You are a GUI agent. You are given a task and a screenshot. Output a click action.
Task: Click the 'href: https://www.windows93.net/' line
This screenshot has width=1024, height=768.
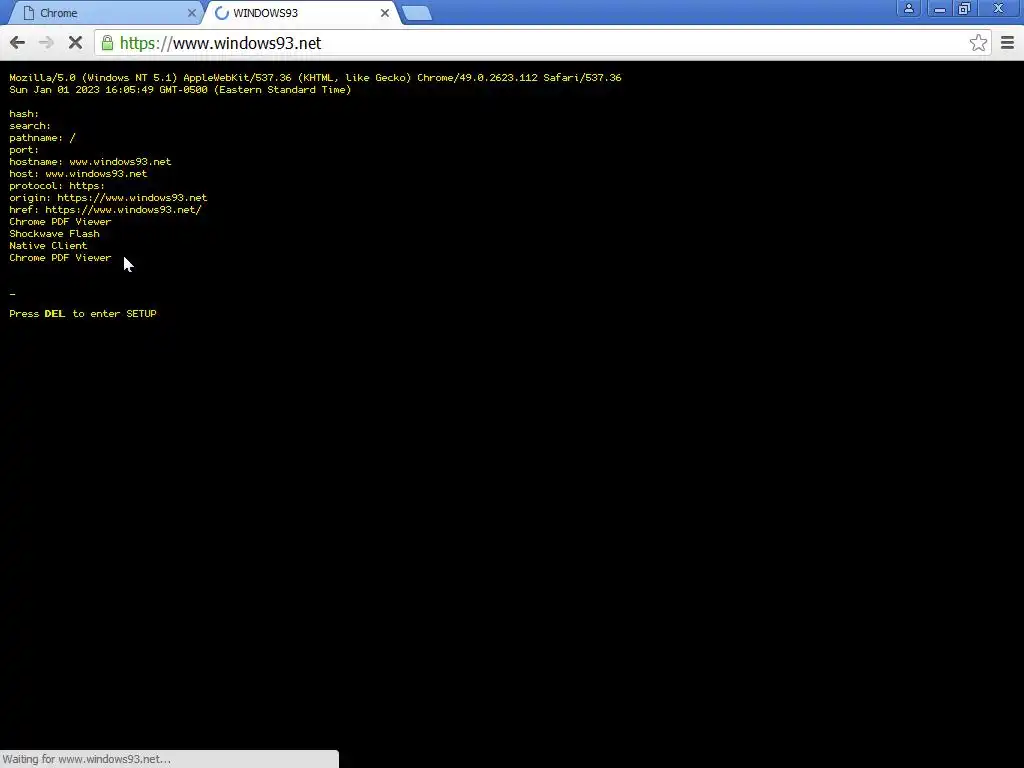105,210
